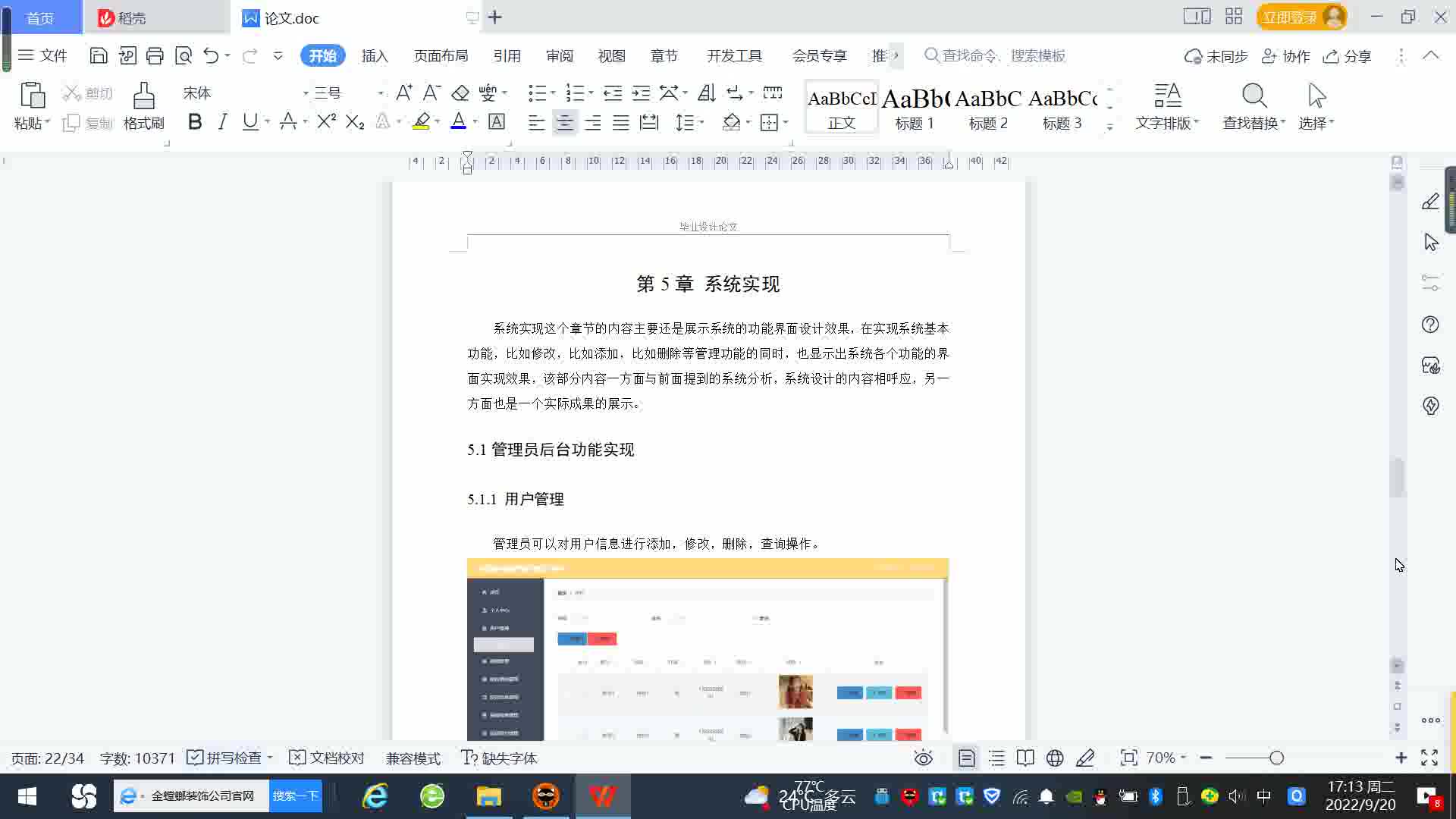This screenshot has height=819, width=1456.
Task: Expand the font name 宋体 dropdown
Action: 306,93
